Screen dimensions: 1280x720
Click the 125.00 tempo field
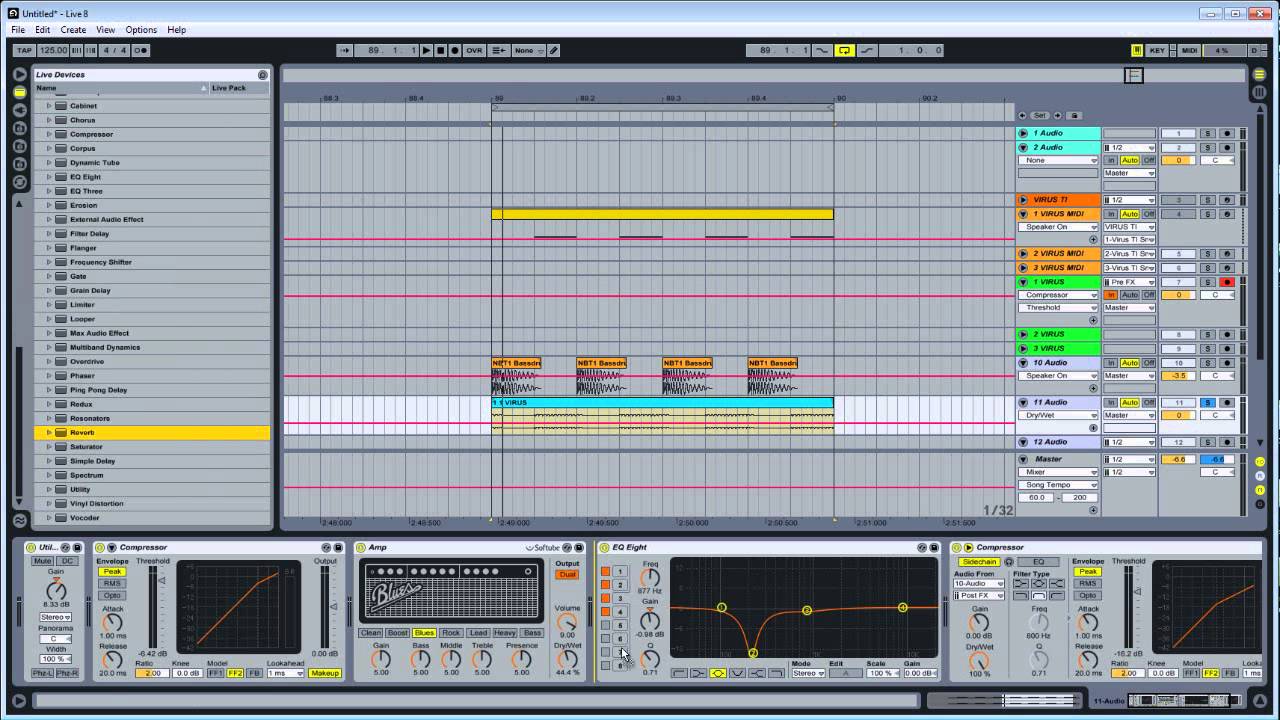click(x=54, y=50)
